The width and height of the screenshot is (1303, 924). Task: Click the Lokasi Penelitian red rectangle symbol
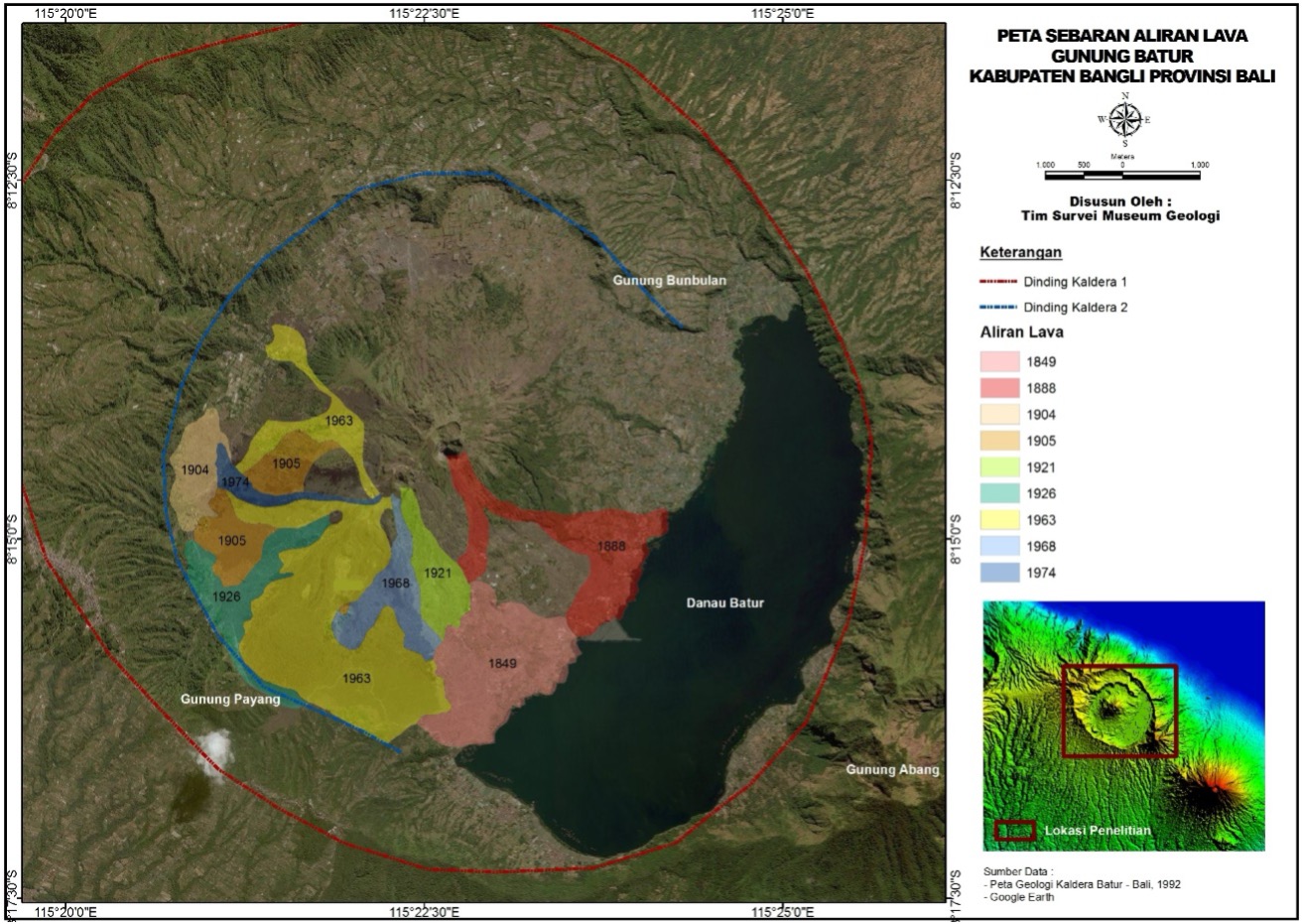click(x=1015, y=831)
